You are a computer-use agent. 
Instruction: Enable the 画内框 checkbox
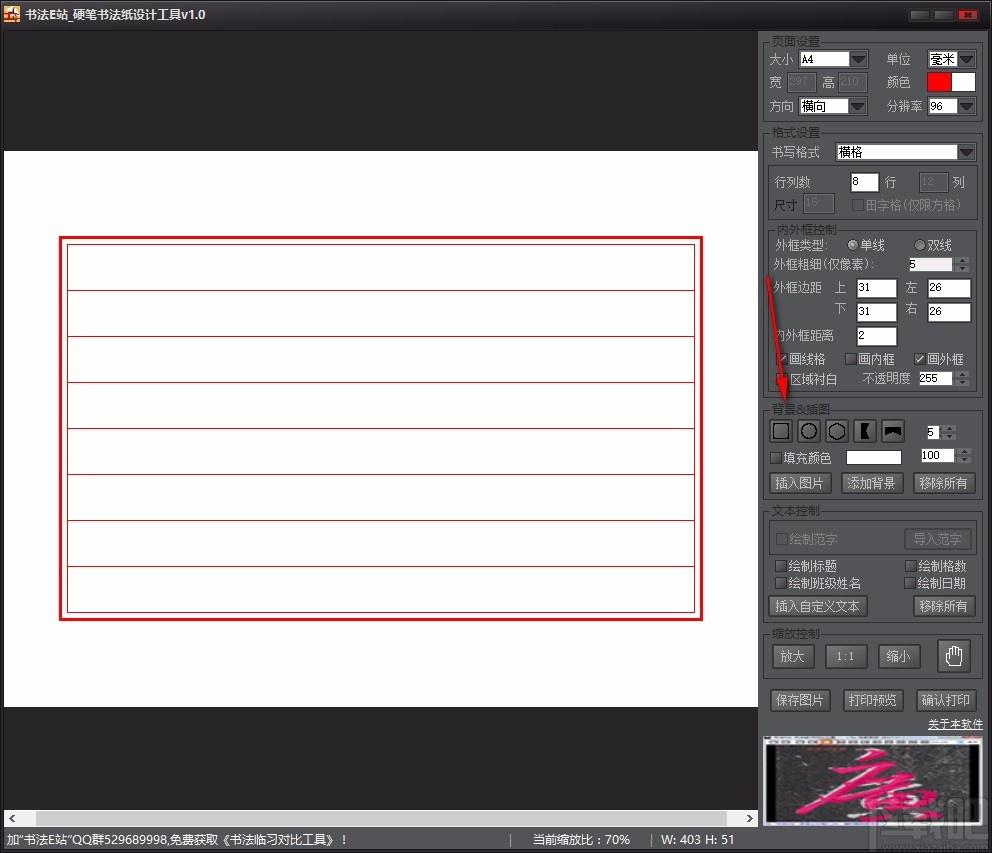pos(851,359)
